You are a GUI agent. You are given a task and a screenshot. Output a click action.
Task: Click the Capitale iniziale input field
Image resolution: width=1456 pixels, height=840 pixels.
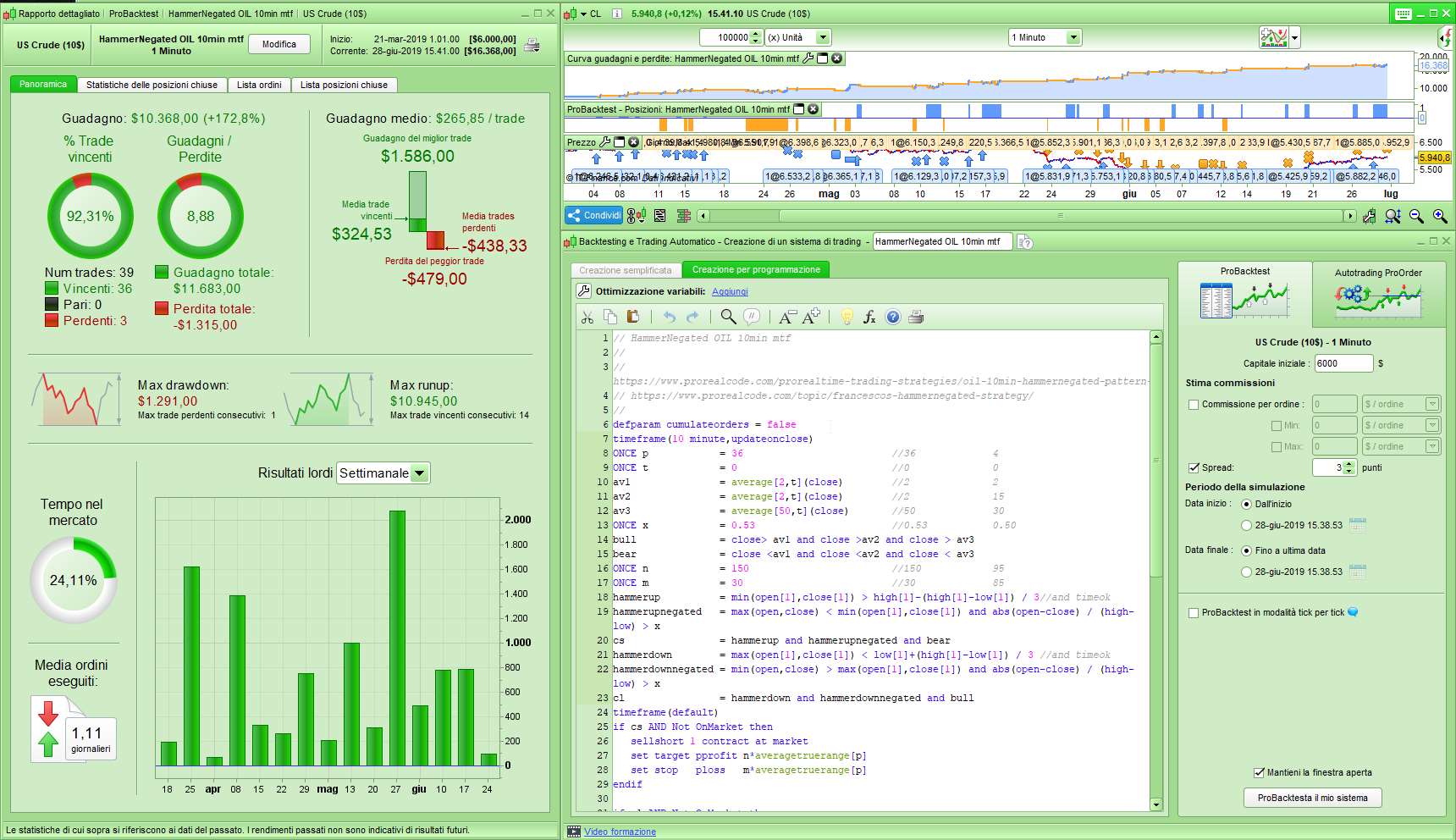[1343, 363]
